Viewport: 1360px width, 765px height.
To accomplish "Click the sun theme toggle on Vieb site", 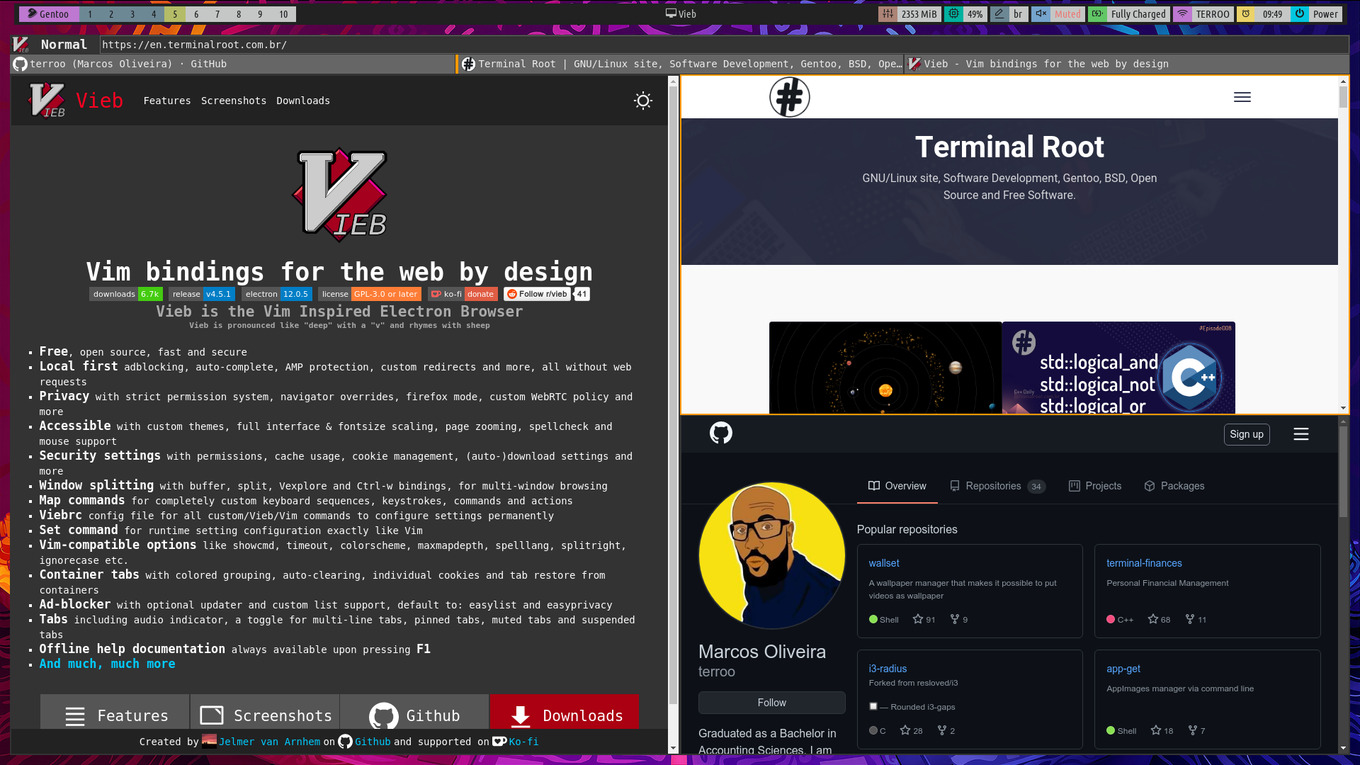I will 643,101.
